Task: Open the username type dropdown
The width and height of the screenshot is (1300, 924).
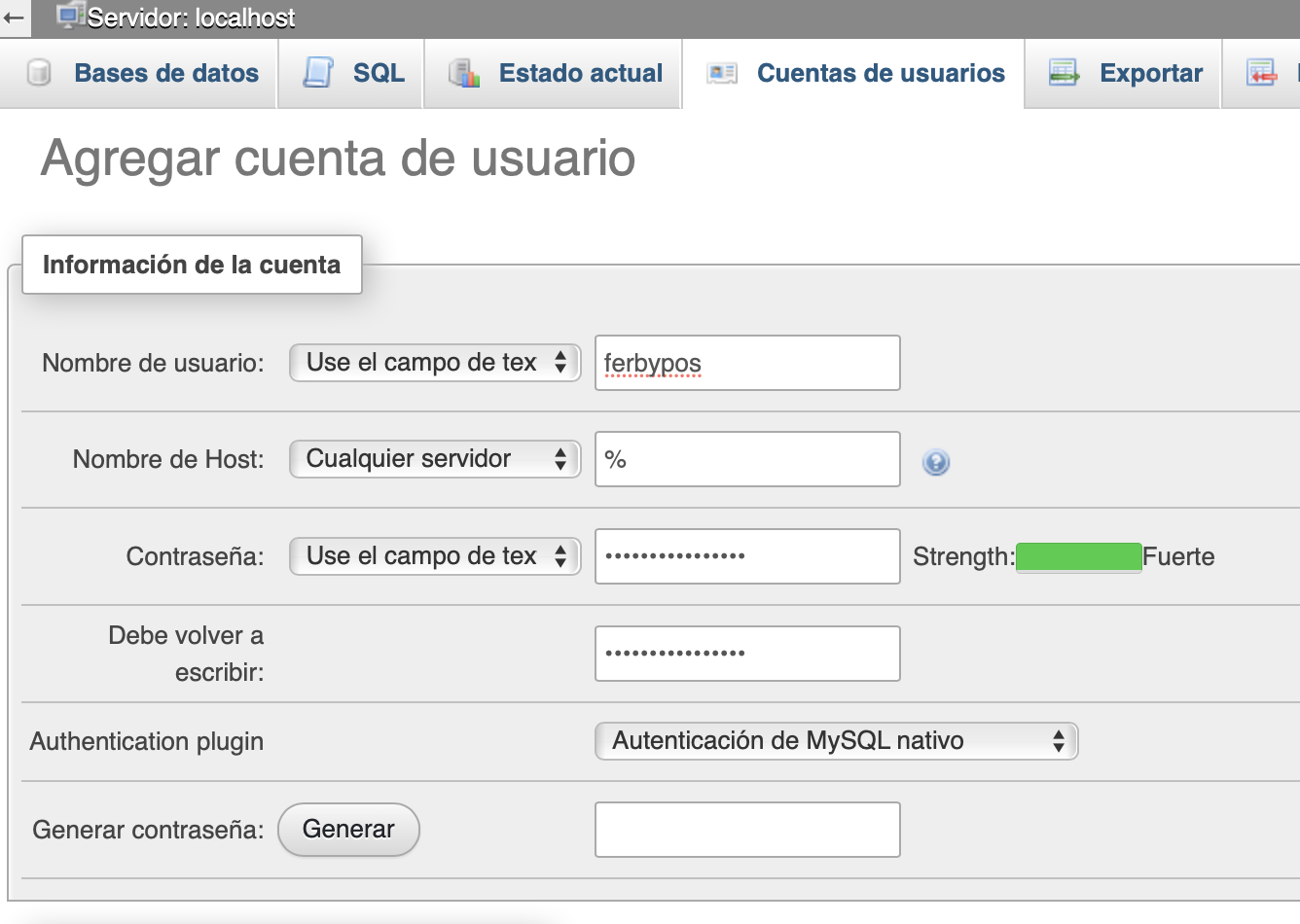Action: [435, 363]
